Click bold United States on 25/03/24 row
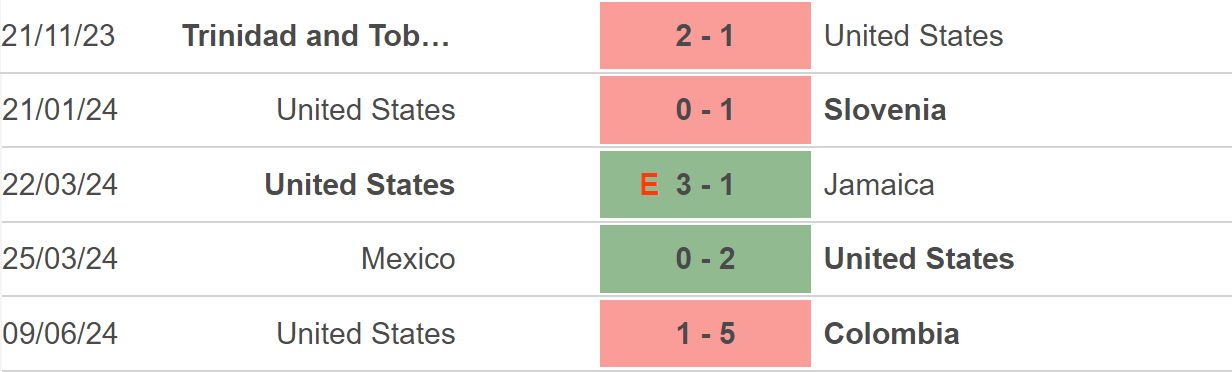Image resolution: width=1232 pixels, height=372 pixels. (919, 259)
